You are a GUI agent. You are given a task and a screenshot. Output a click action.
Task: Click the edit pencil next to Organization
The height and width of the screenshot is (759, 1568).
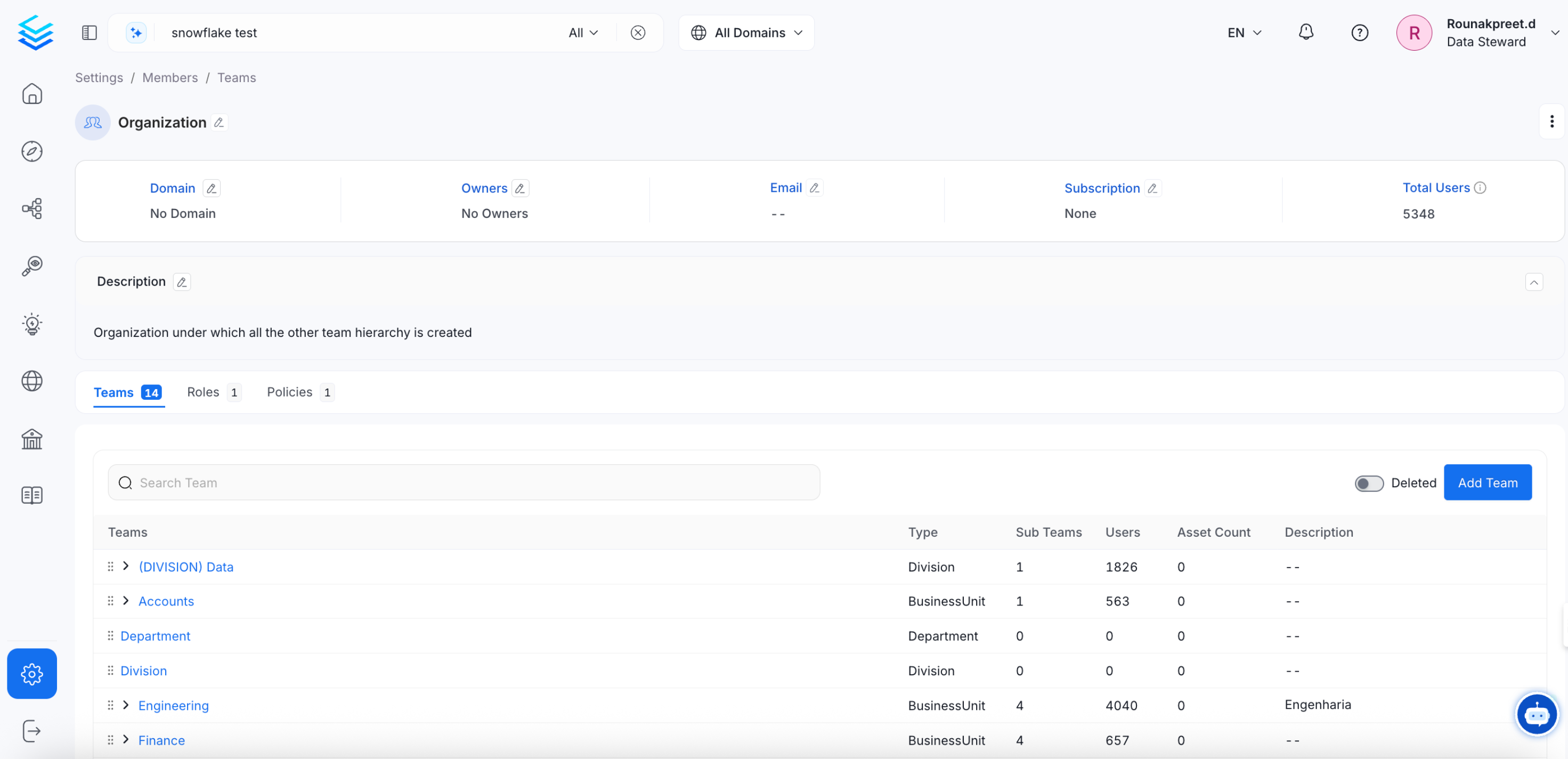coord(219,123)
